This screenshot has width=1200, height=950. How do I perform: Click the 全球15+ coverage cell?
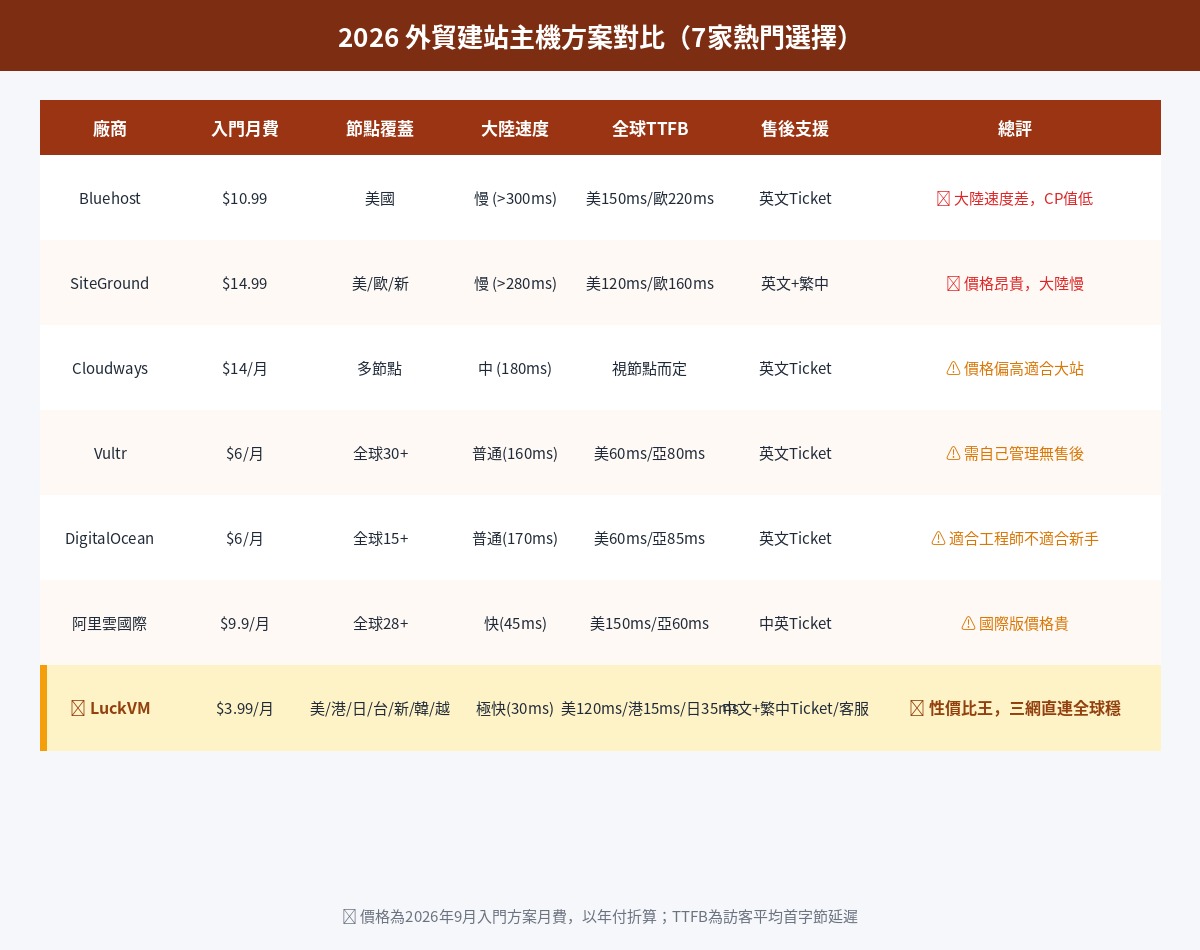380,538
